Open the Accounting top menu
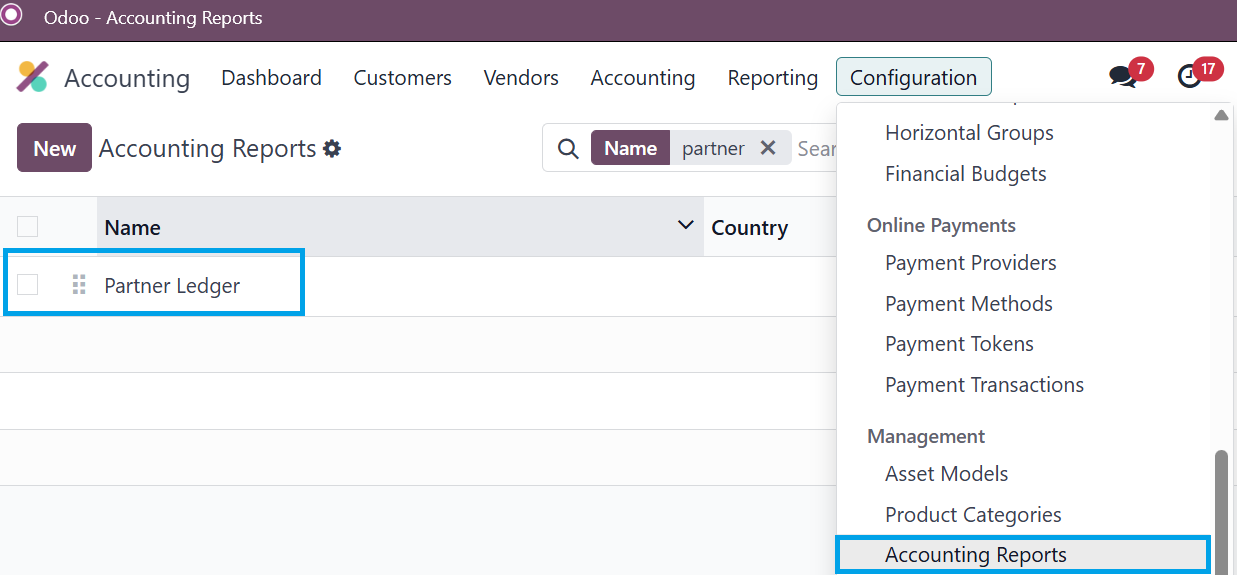The width and height of the screenshot is (1237, 575). pyautogui.click(x=642, y=78)
